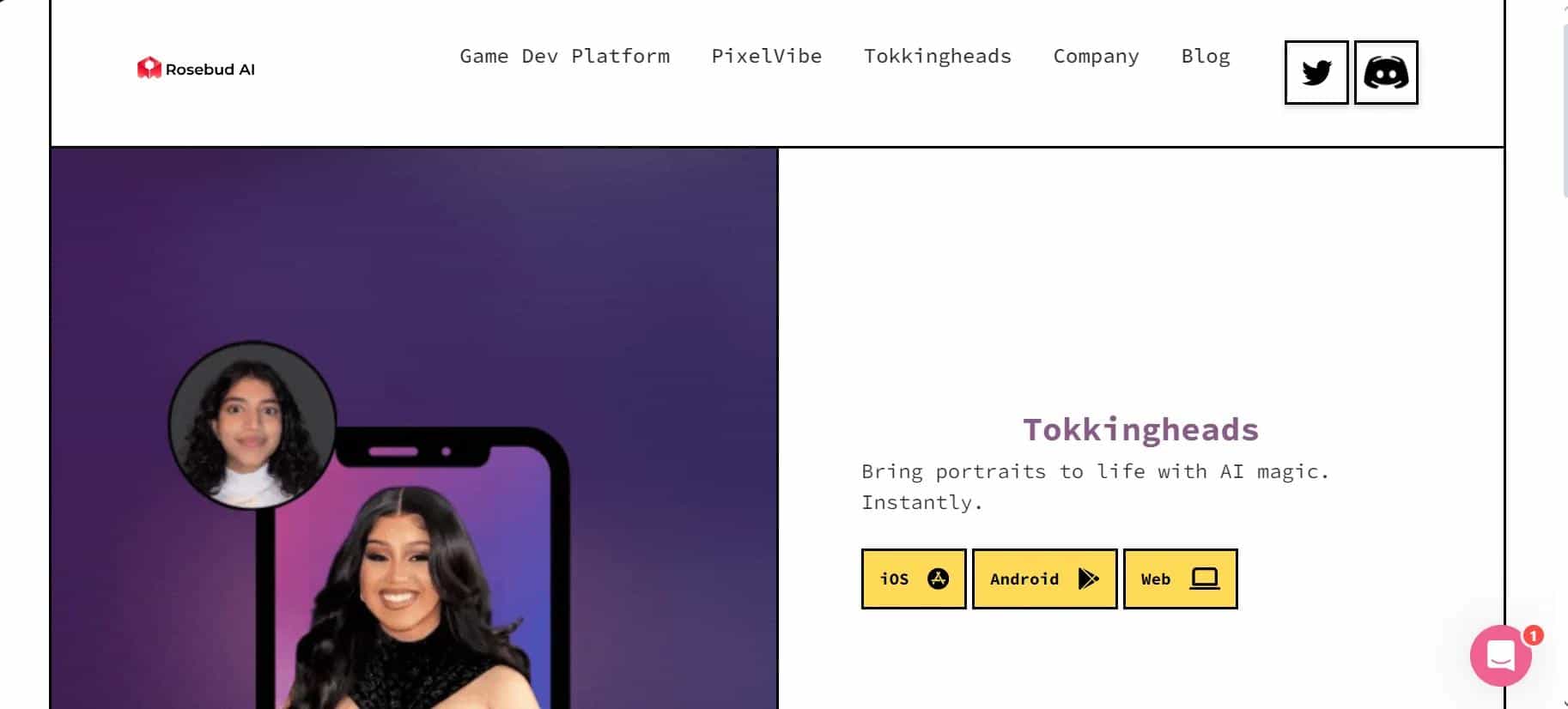Click the iOS text label on the yellow button

pos(894,579)
